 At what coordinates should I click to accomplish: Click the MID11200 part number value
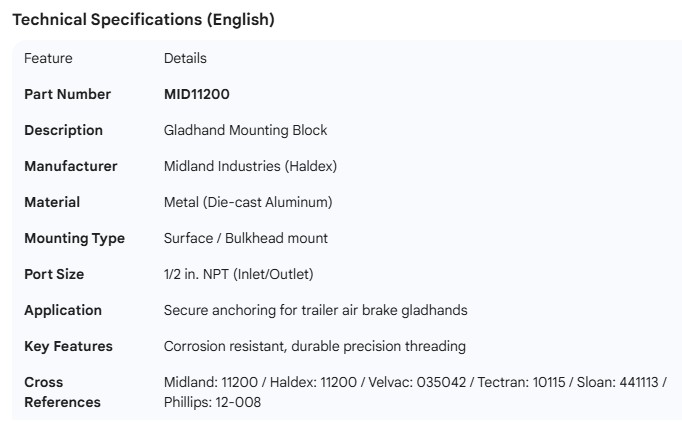(x=197, y=95)
